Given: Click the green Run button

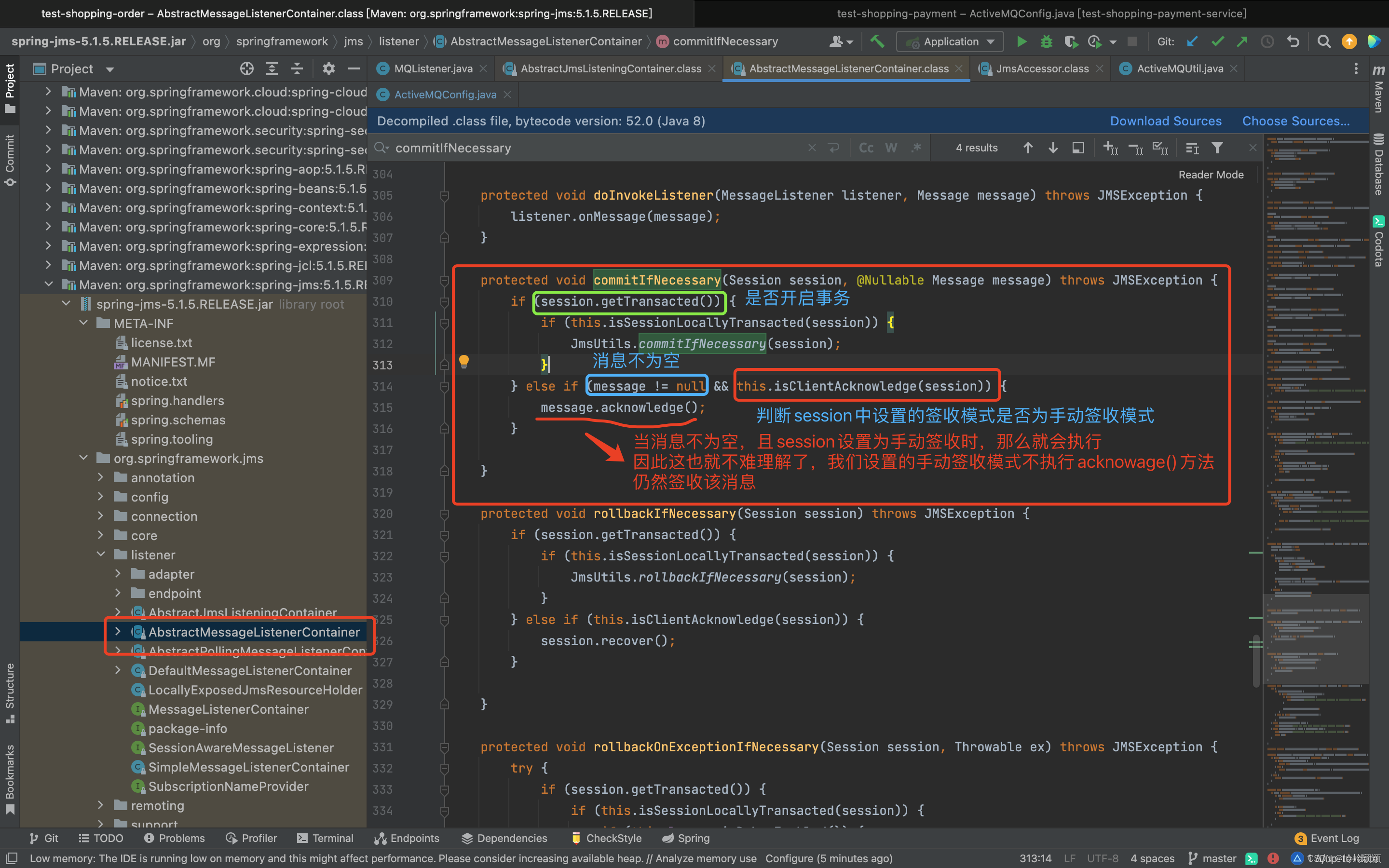Looking at the screenshot, I should (x=1021, y=41).
